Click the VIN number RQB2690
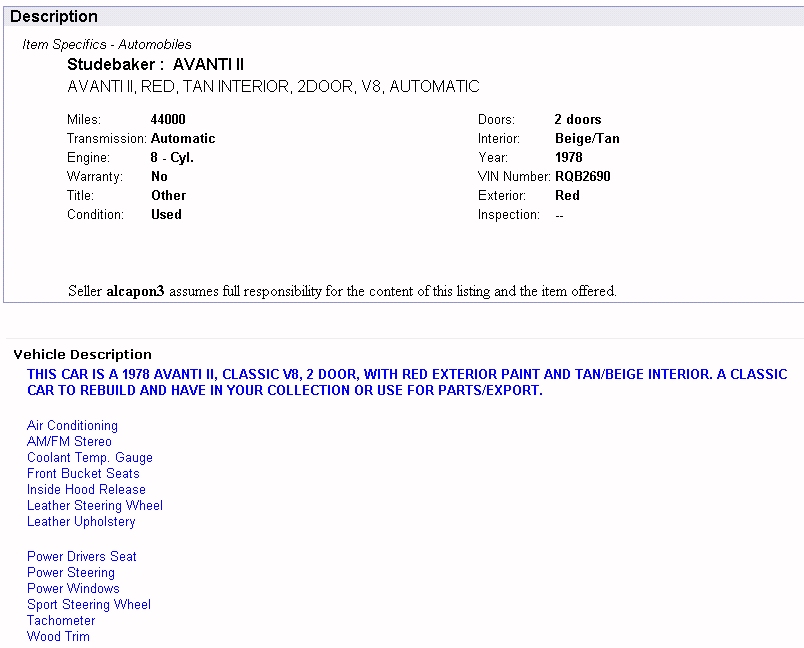The image size is (804, 648). 582,177
